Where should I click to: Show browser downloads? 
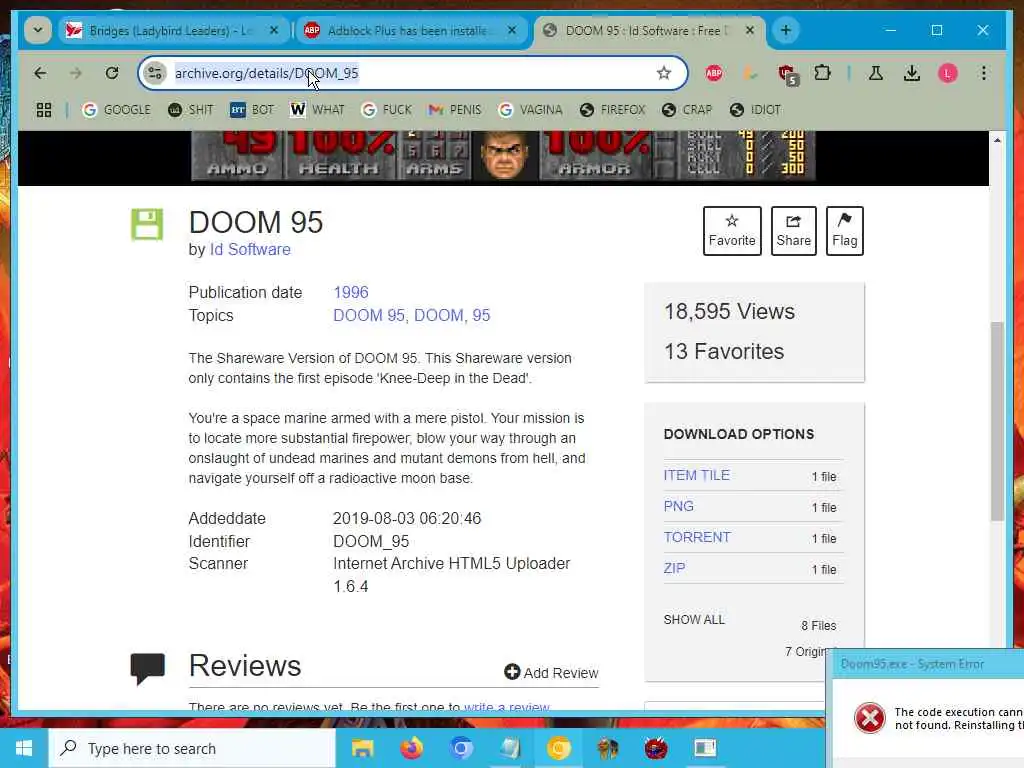tap(912, 73)
